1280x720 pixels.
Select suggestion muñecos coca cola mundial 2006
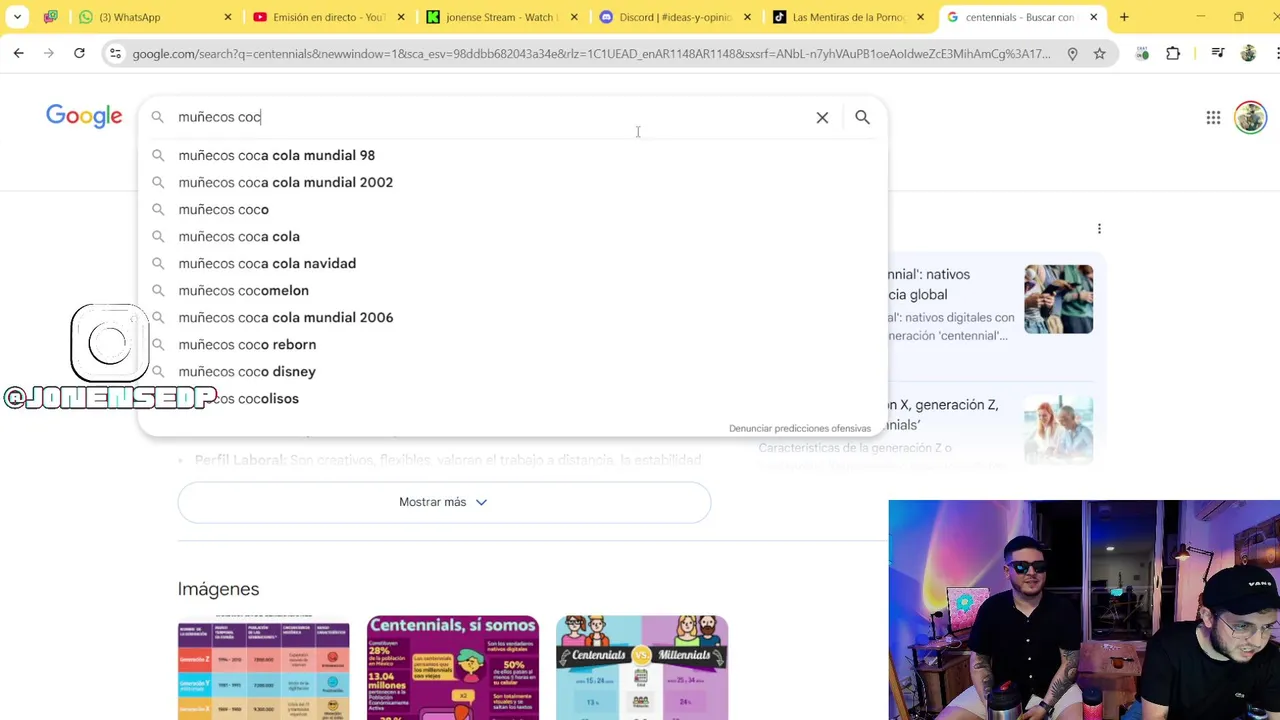point(512,317)
